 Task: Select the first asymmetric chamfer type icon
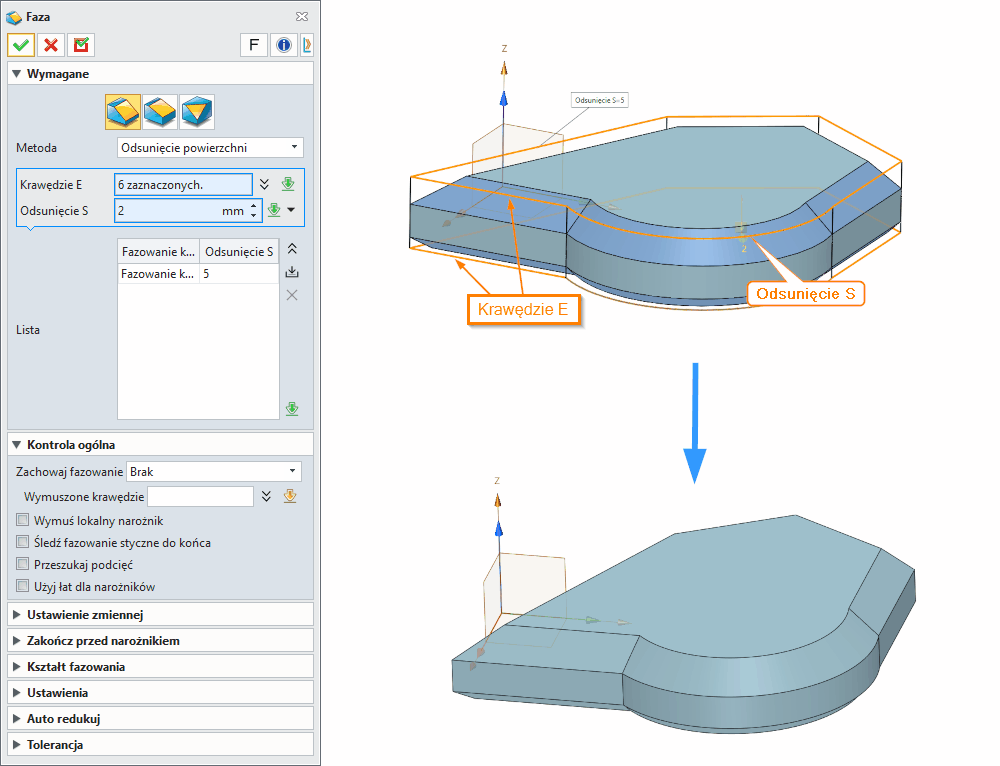coord(122,111)
